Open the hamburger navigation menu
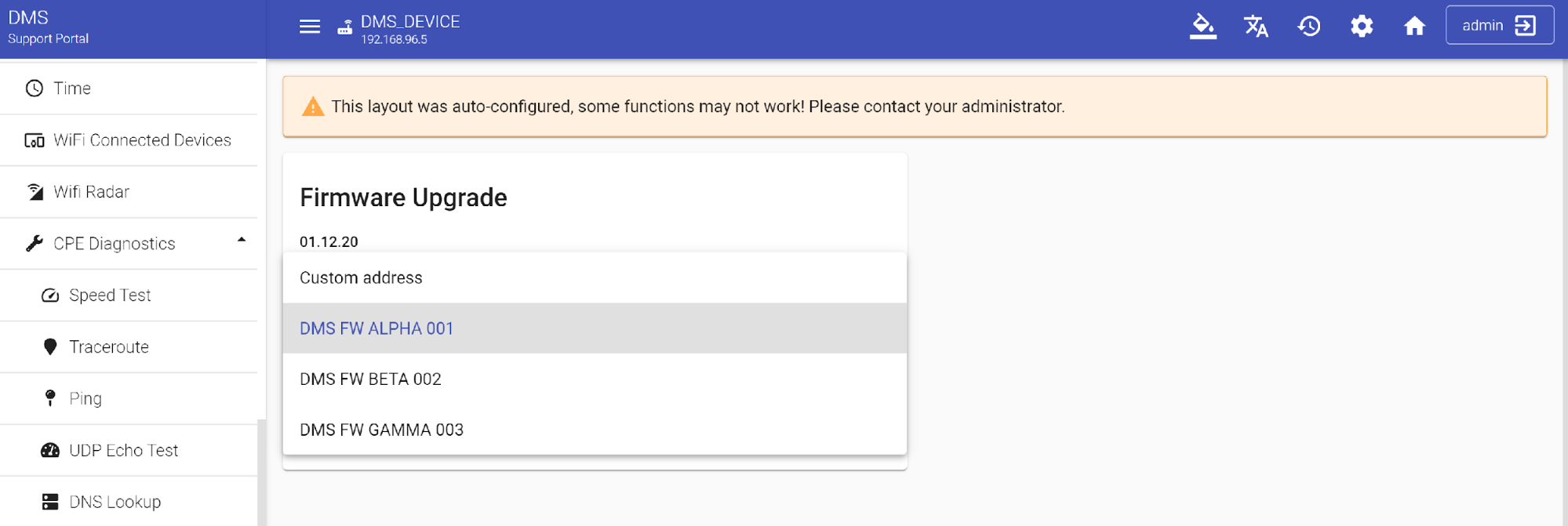Image resolution: width=1568 pixels, height=526 pixels. click(310, 27)
